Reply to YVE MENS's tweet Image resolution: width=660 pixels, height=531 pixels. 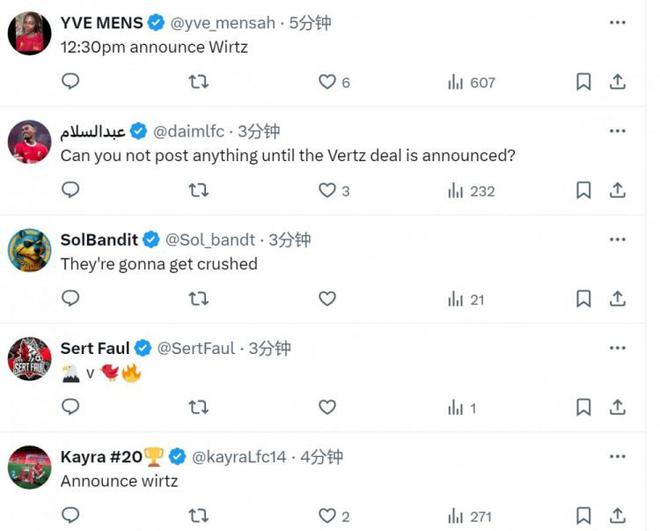click(x=70, y=82)
